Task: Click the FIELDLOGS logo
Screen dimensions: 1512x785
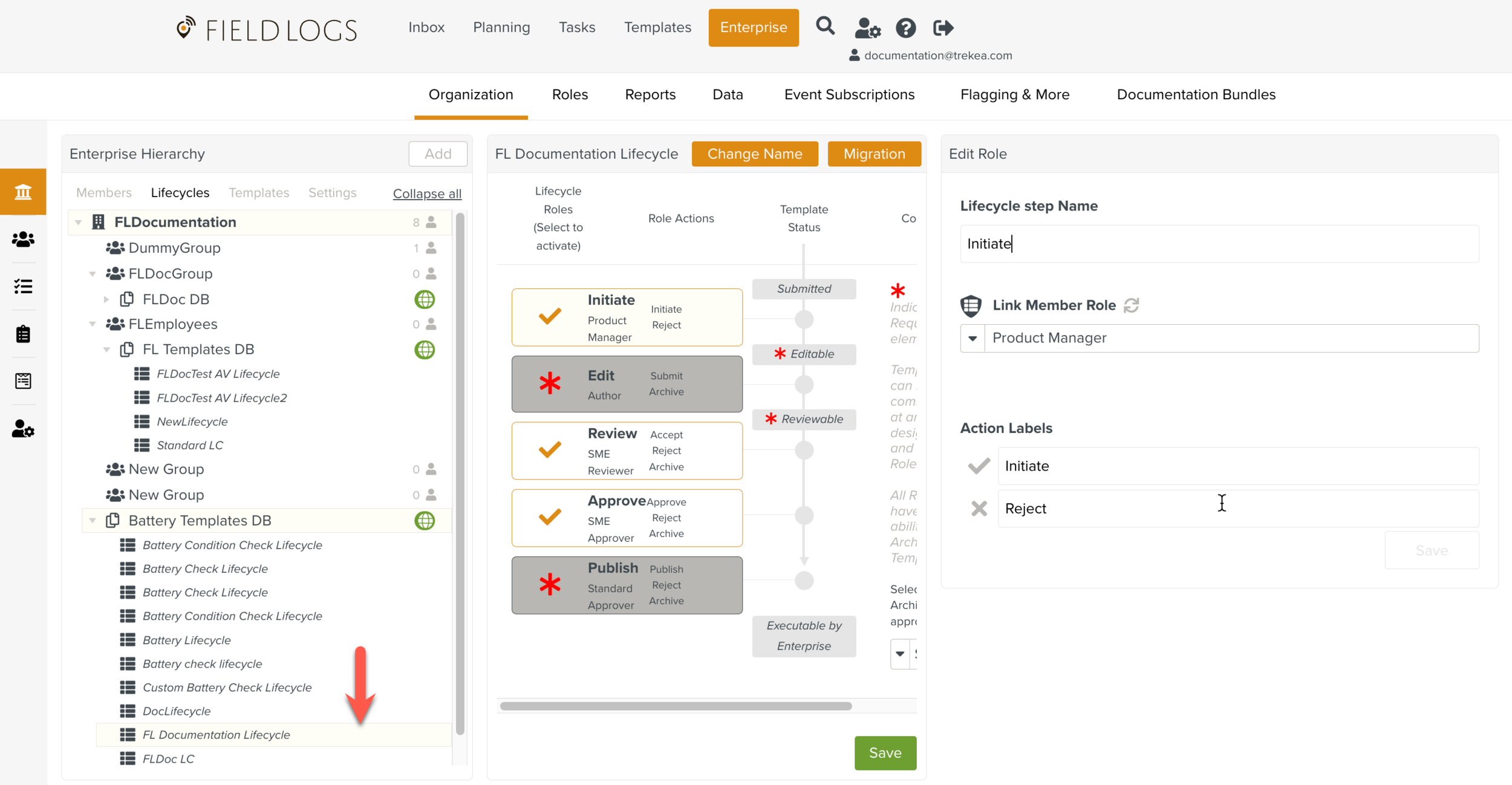Action: [267, 29]
